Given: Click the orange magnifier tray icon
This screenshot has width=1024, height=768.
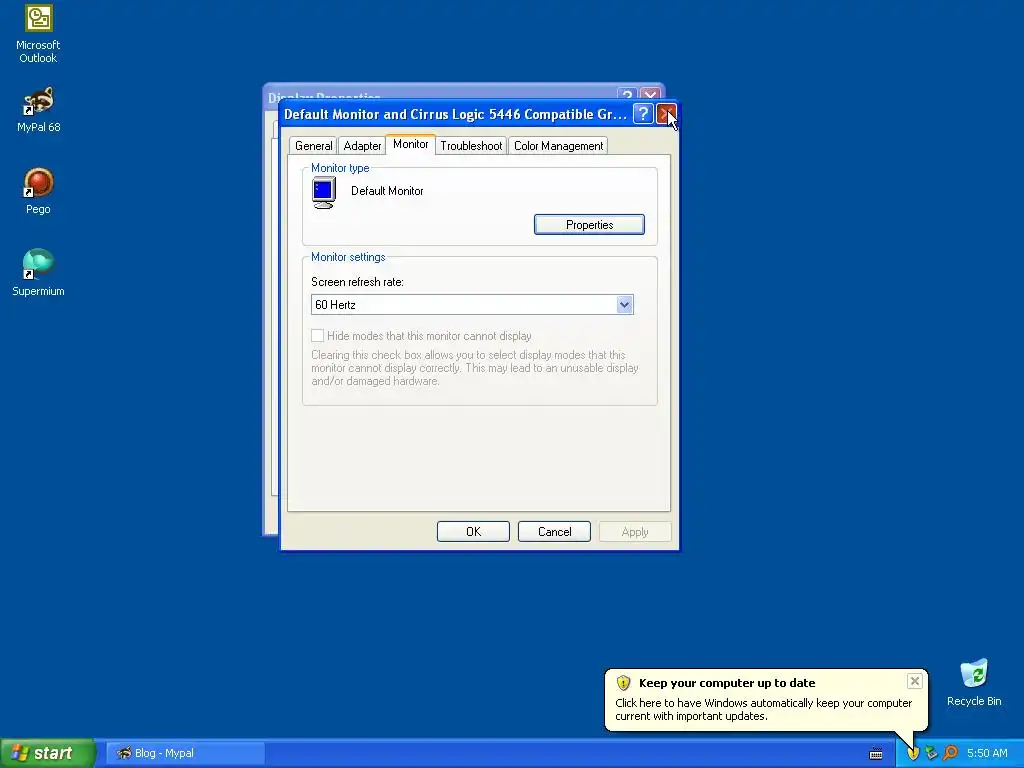Looking at the screenshot, I should coord(950,753).
